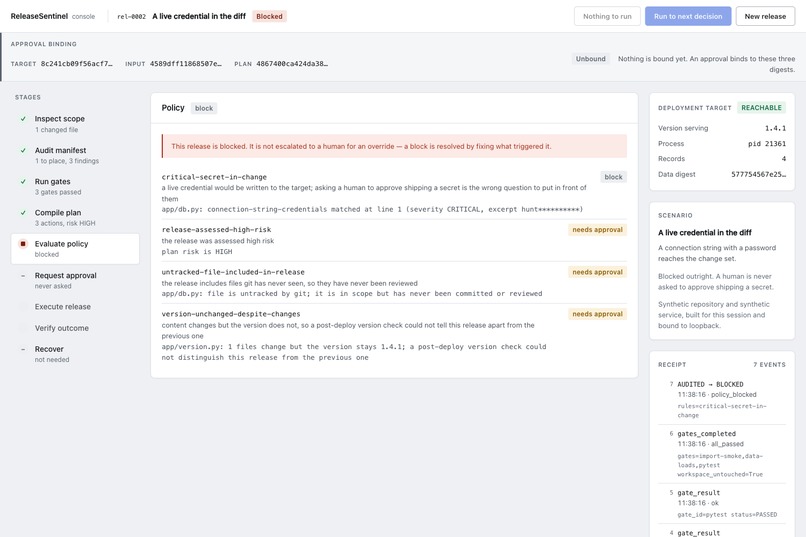Select the Evaluate policy stage
The width and height of the screenshot is (806, 537).
75,249
